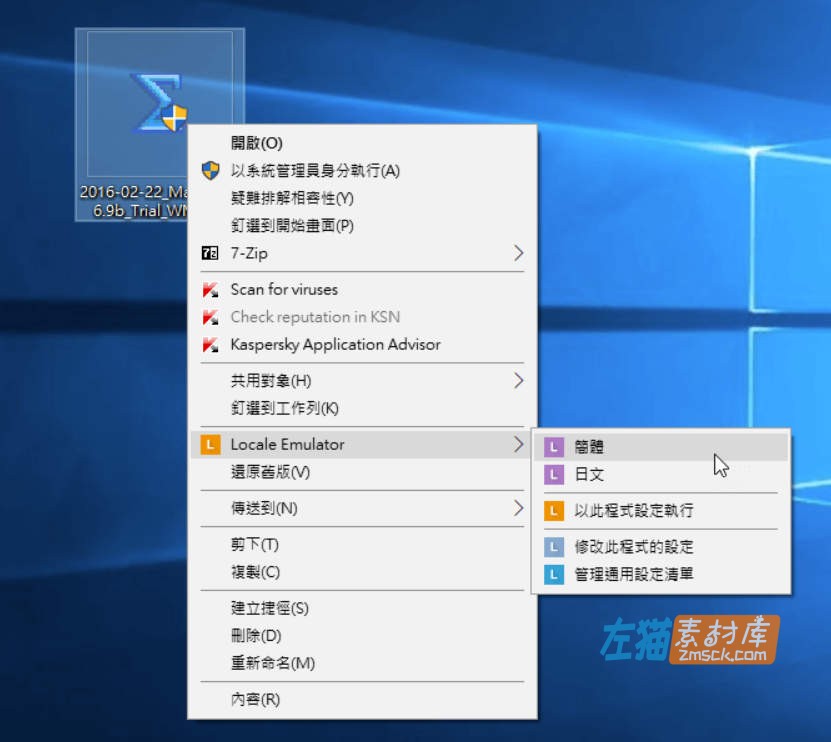This screenshot has width=831, height=742.
Task: Expand the 7-Zip submenu arrow
Action: coord(516,253)
